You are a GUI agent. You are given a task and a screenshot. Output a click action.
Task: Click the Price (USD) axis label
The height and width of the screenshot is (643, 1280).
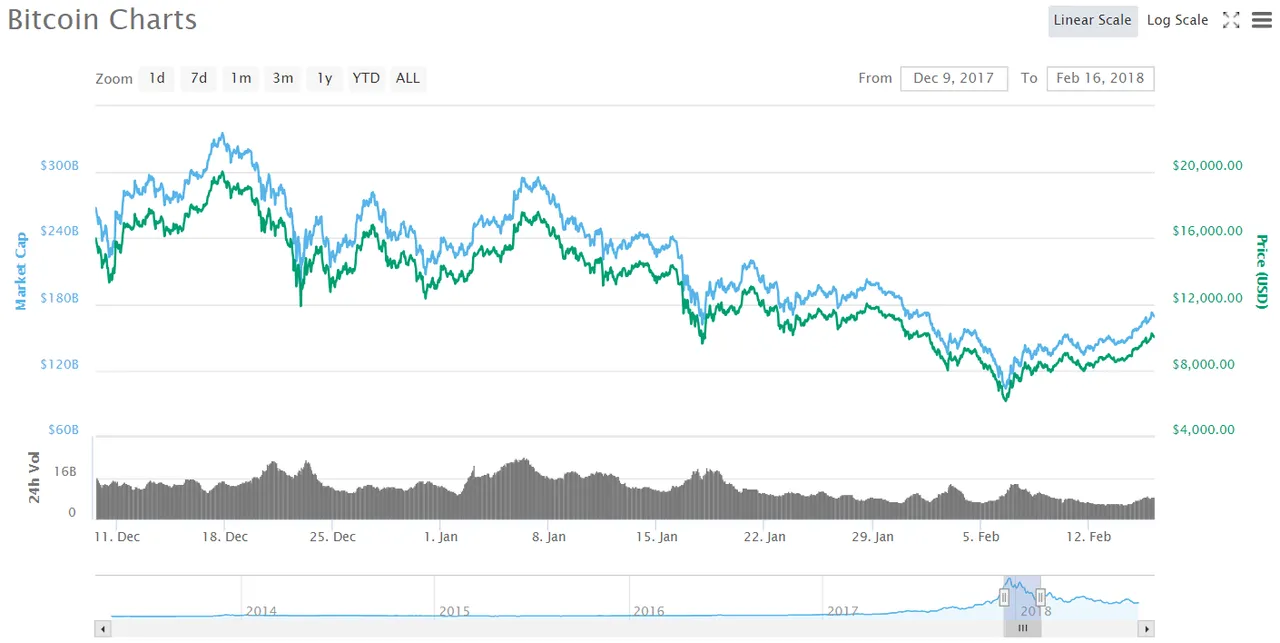pos(1262,270)
